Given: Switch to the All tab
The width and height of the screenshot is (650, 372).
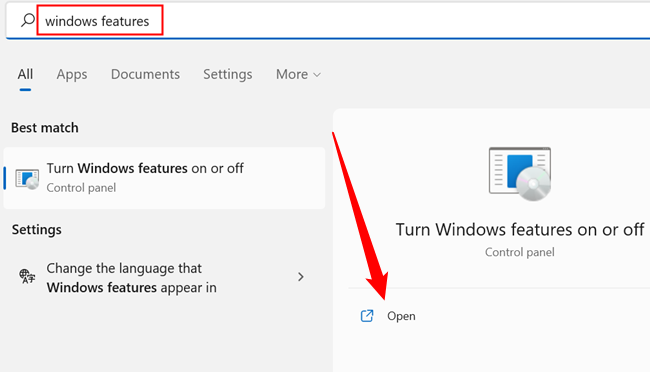Looking at the screenshot, I should click(x=25, y=74).
